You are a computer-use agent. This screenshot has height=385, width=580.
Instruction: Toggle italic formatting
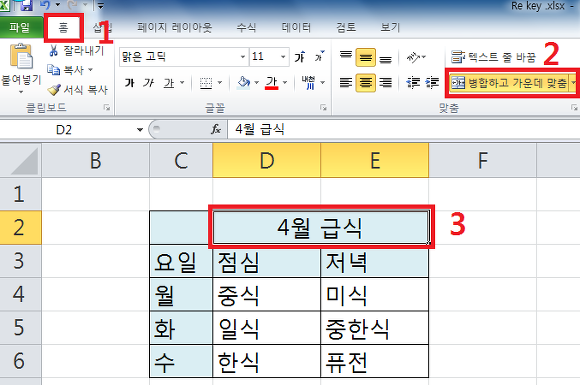tap(149, 83)
